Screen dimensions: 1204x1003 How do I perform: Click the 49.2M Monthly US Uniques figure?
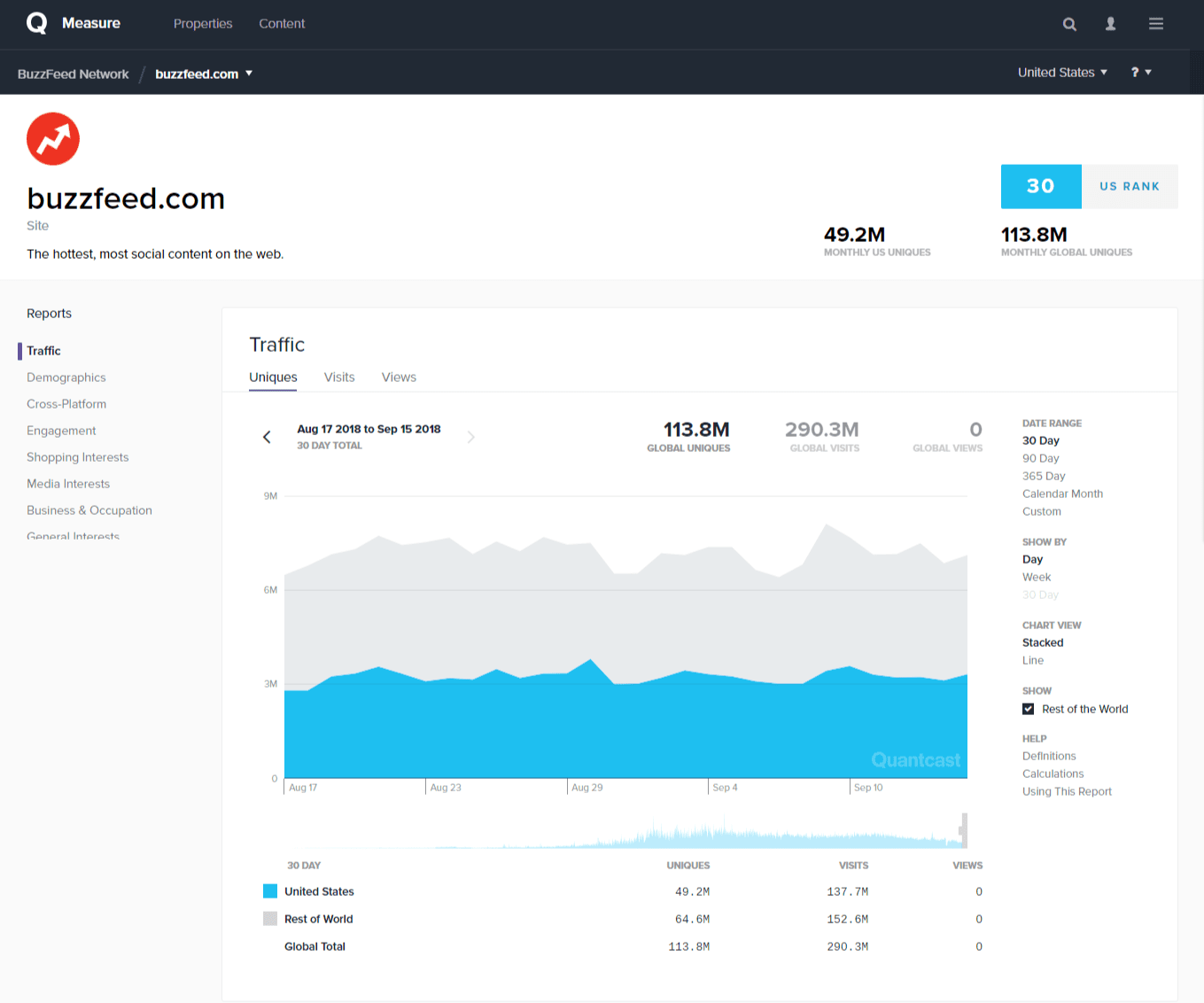coord(854,235)
